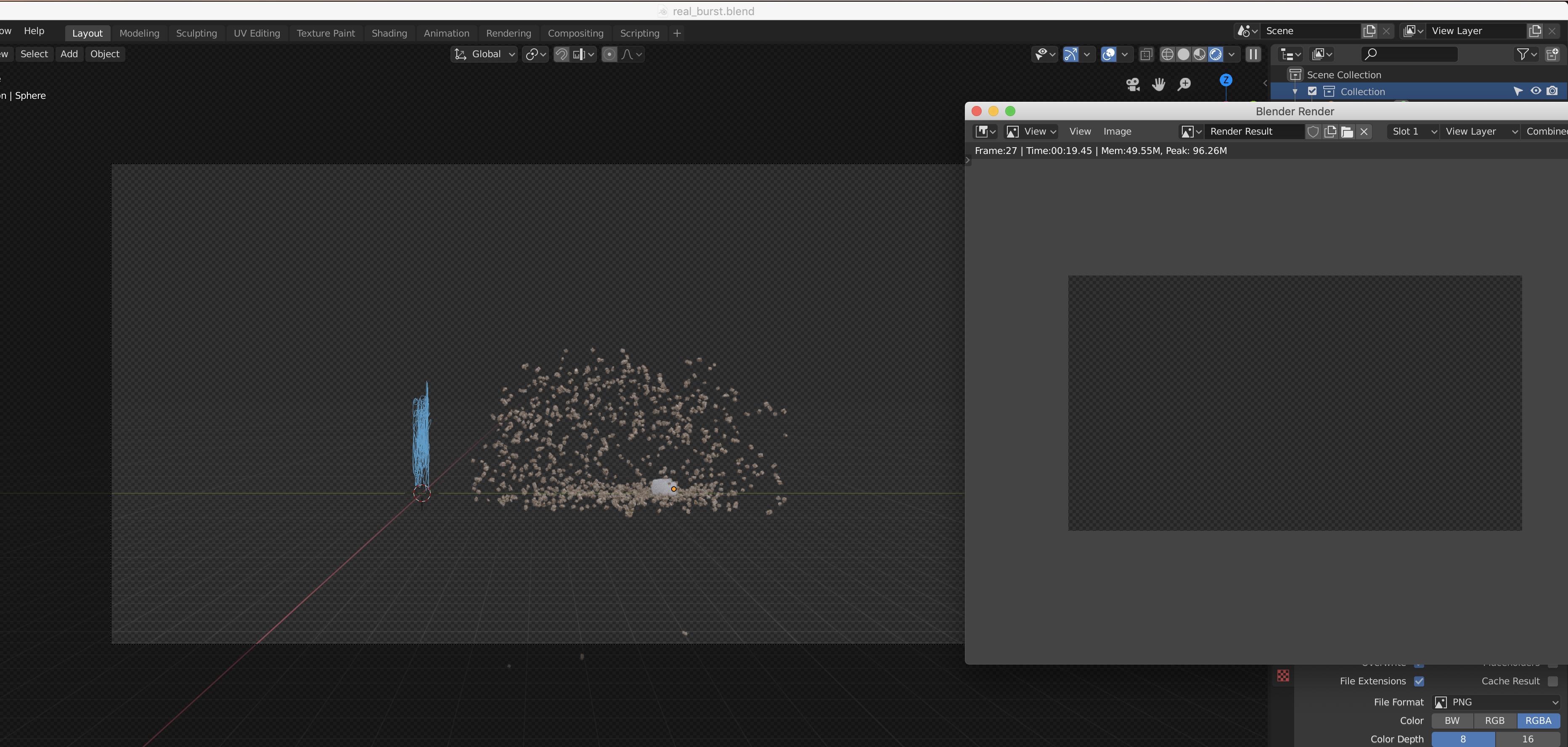This screenshot has width=1568, height=747.
Task: Collapse the Collection tree item
Action: click(x=1295, y=92)
